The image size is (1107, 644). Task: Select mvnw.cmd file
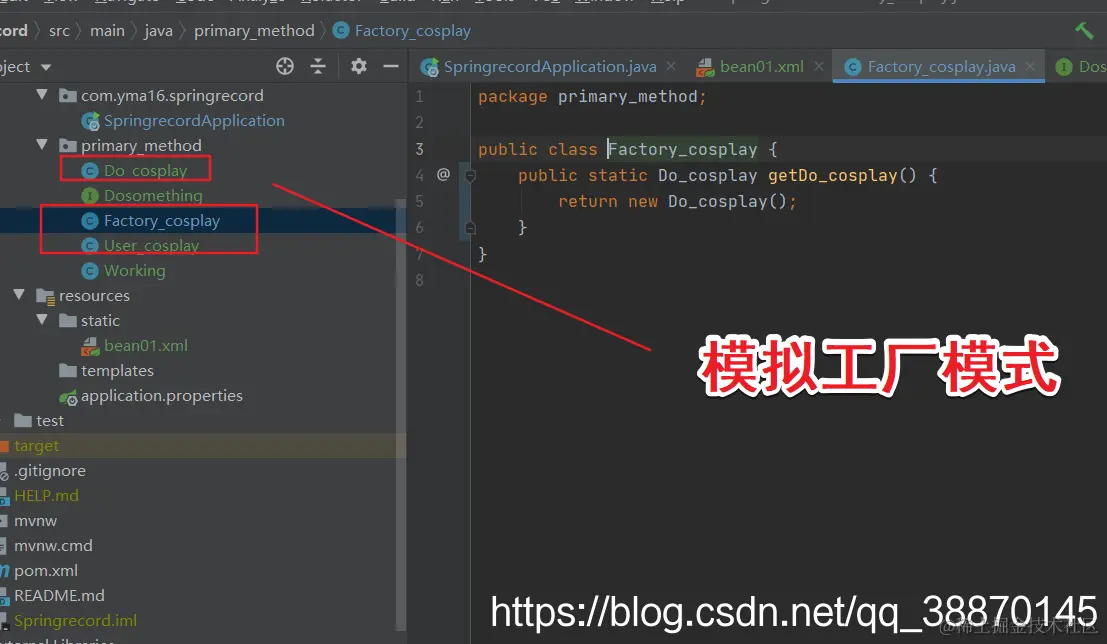click(x=53, y=545)
